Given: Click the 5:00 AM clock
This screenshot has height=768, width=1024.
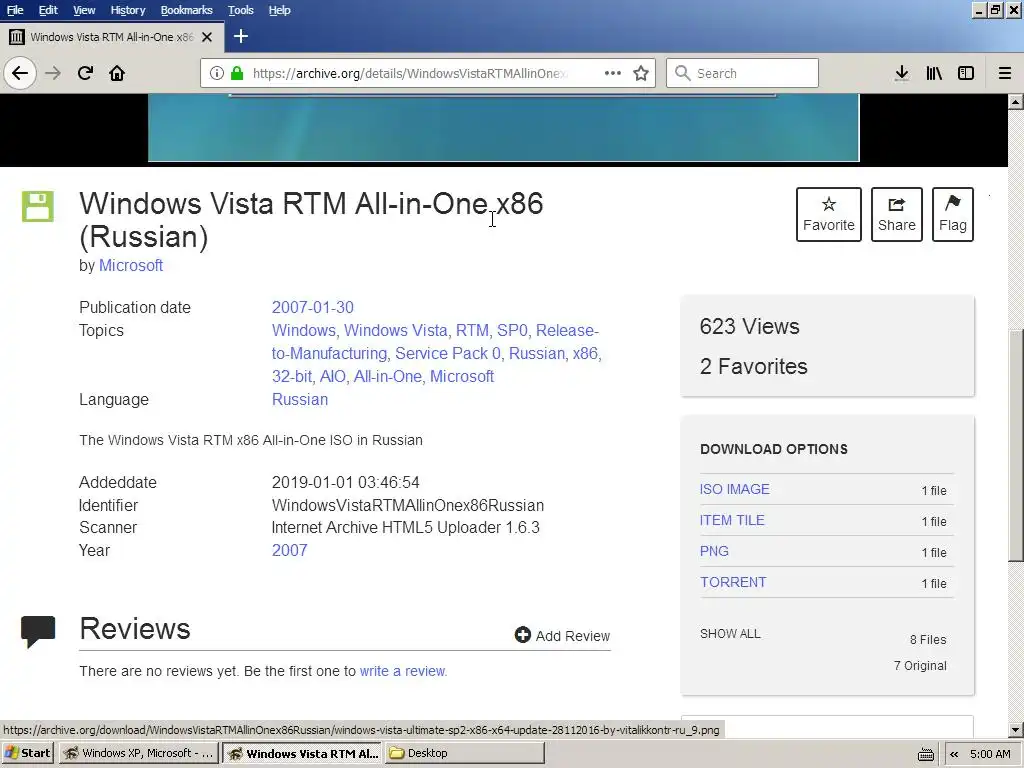Looking at the screenshot, I should pyautogui.click(x=990, y=754).
